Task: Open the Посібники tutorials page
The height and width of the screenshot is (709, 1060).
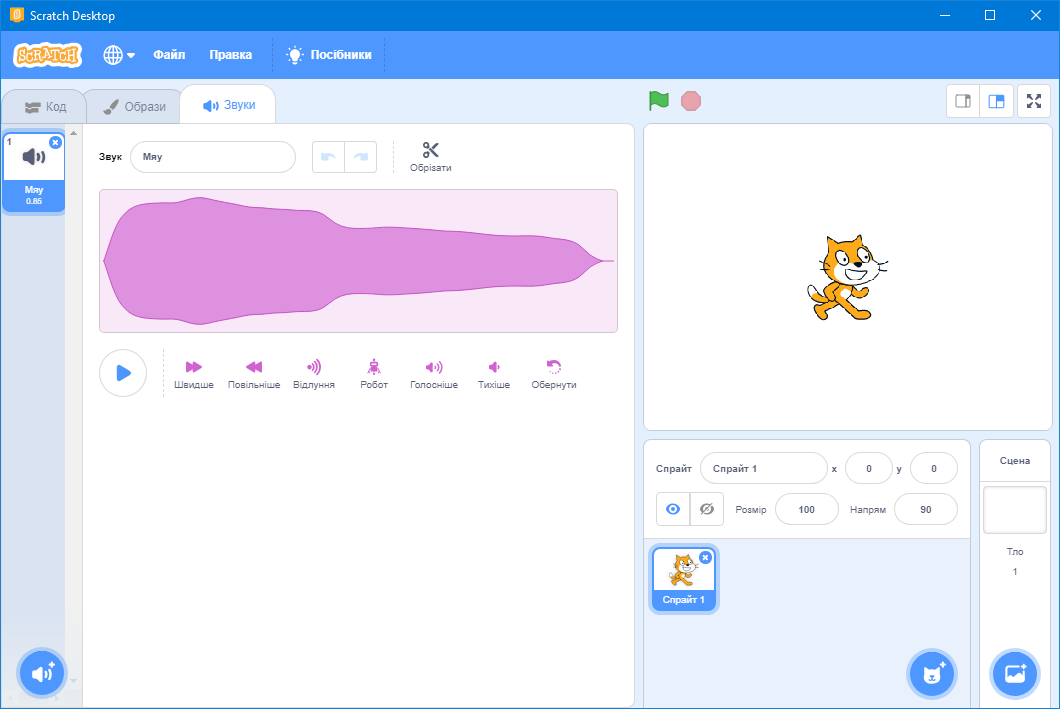Action: (x=328, y=55)
